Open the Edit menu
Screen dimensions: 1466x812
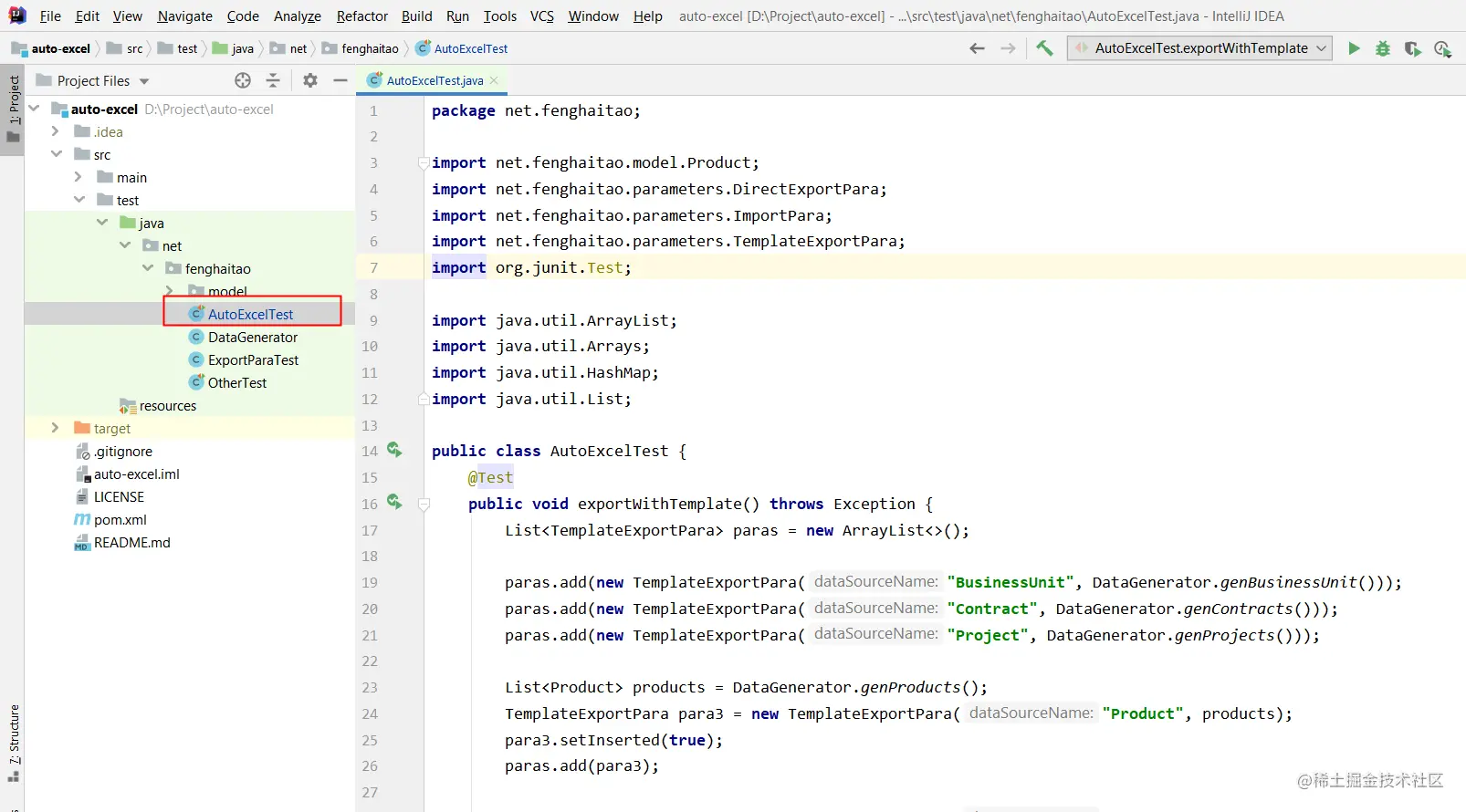pyautogui.click(x=88, y=16)
